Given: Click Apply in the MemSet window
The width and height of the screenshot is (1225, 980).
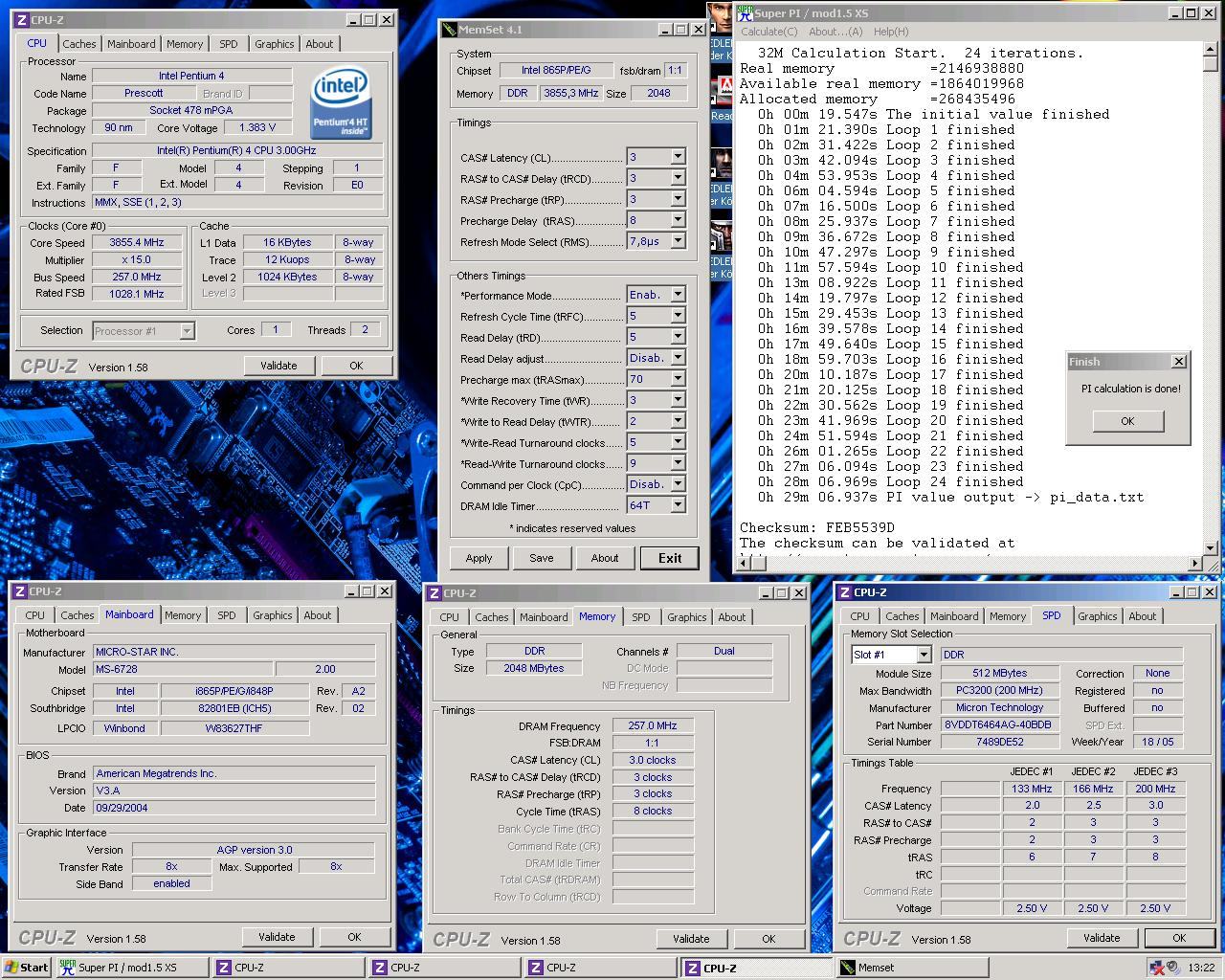Looking at the screenshot, I should click(479, 558).
